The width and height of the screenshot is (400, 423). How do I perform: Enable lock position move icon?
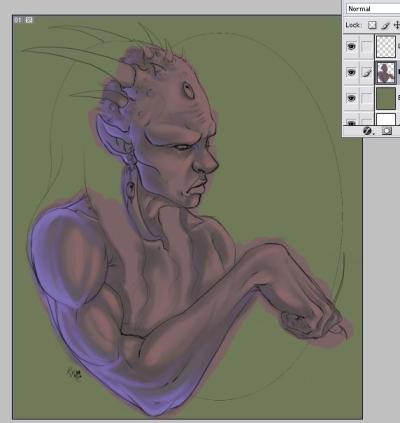tap(397, 25)
